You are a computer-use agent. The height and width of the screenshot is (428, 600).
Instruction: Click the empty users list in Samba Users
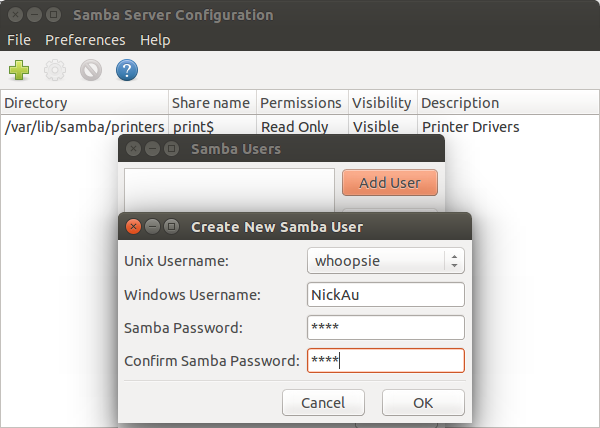point(229,190)
